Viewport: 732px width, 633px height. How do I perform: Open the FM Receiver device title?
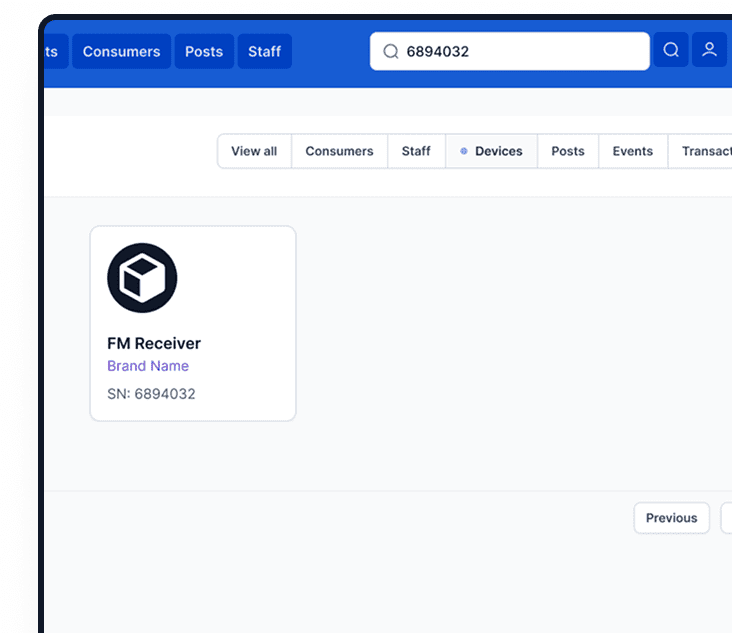coord(154,344)
